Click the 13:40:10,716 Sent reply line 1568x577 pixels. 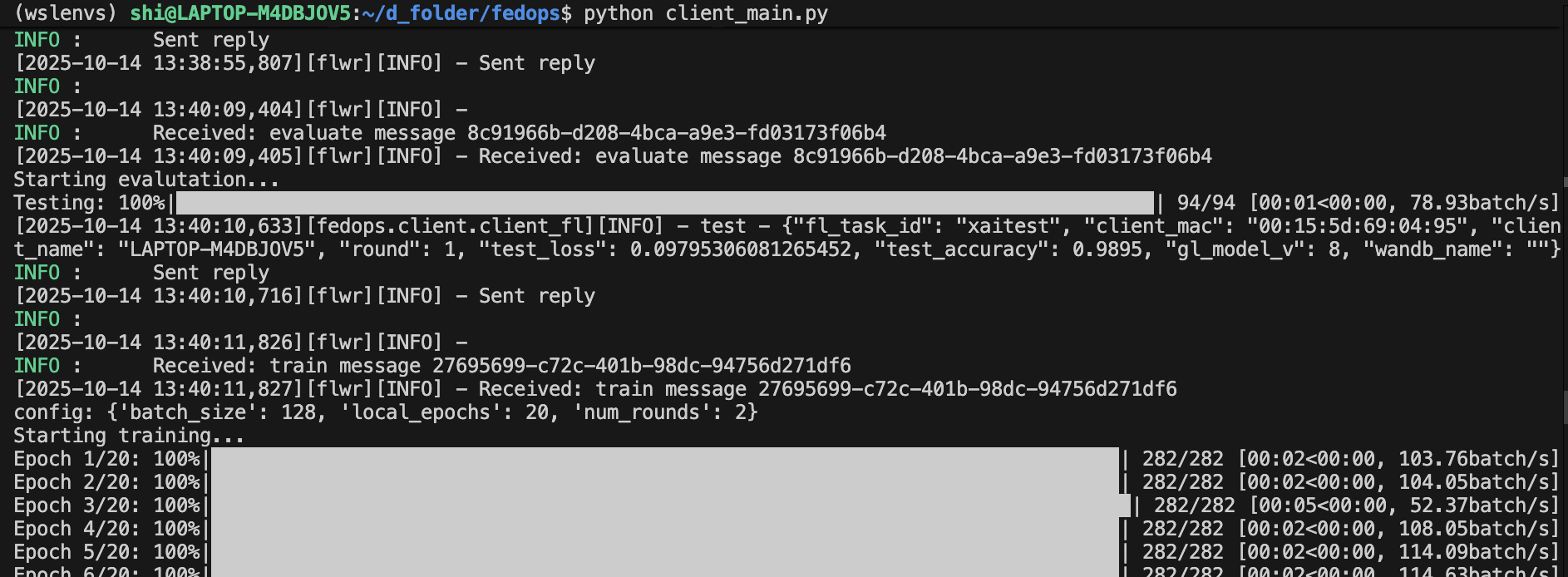point(304,296)
